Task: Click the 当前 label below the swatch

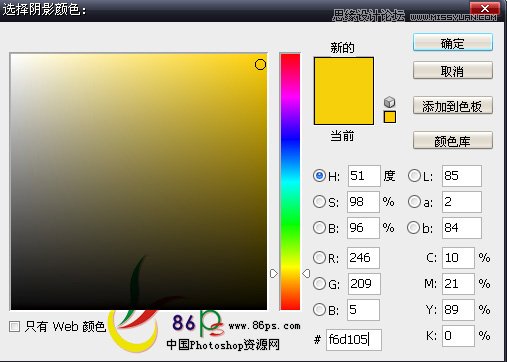Action: [x=342, y=136]
